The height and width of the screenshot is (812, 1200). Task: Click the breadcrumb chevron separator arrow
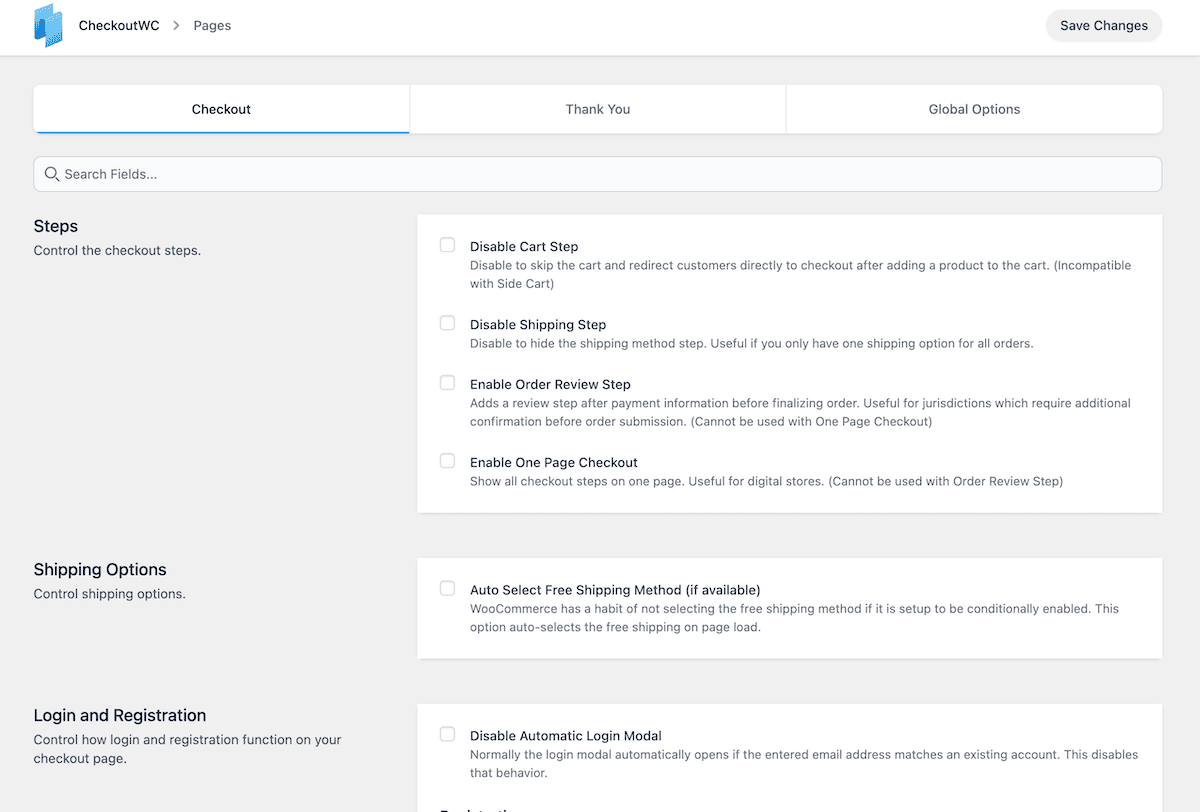[x=176, y=26]
